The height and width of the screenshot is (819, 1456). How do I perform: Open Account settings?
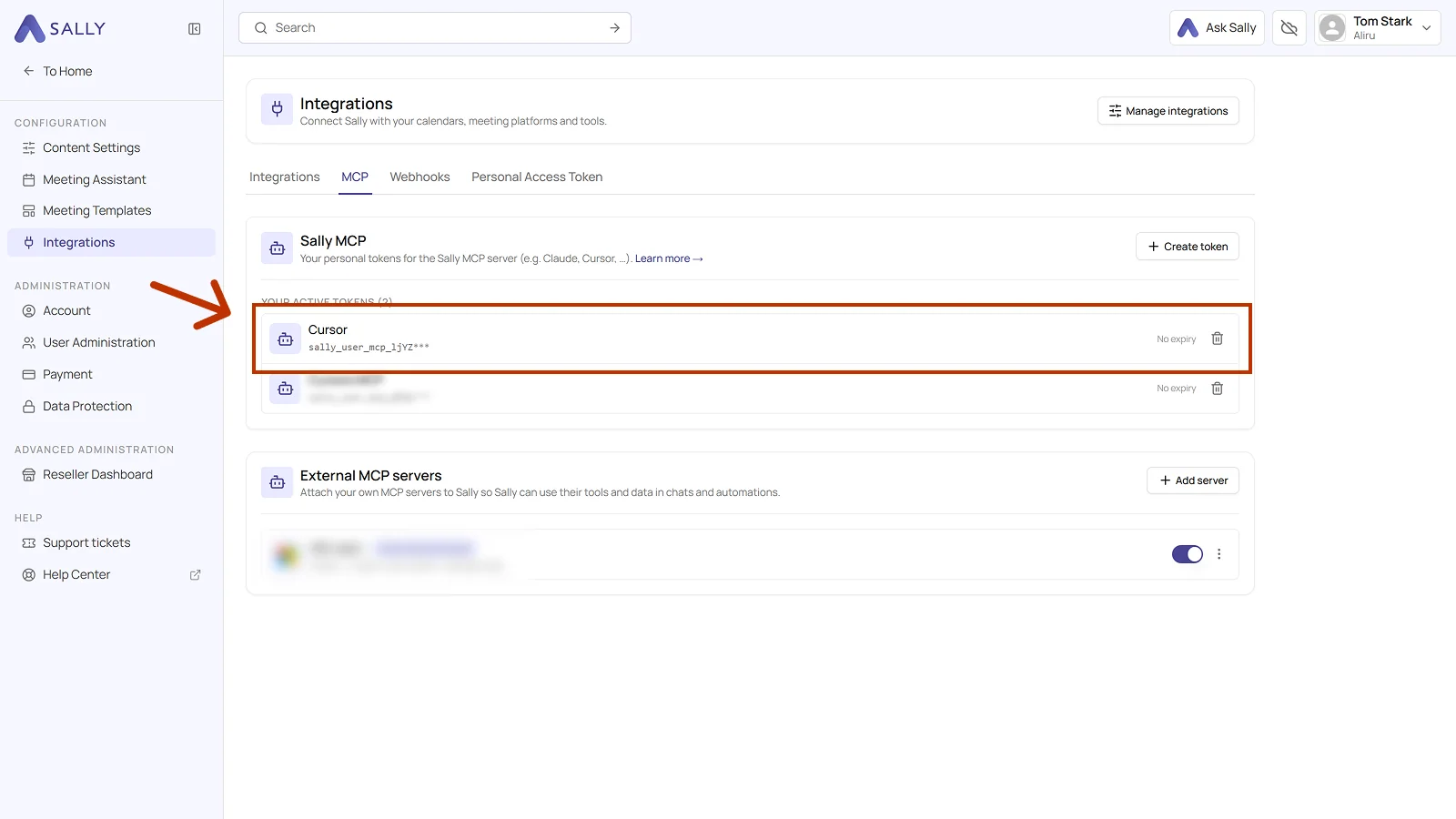[111, 310]
